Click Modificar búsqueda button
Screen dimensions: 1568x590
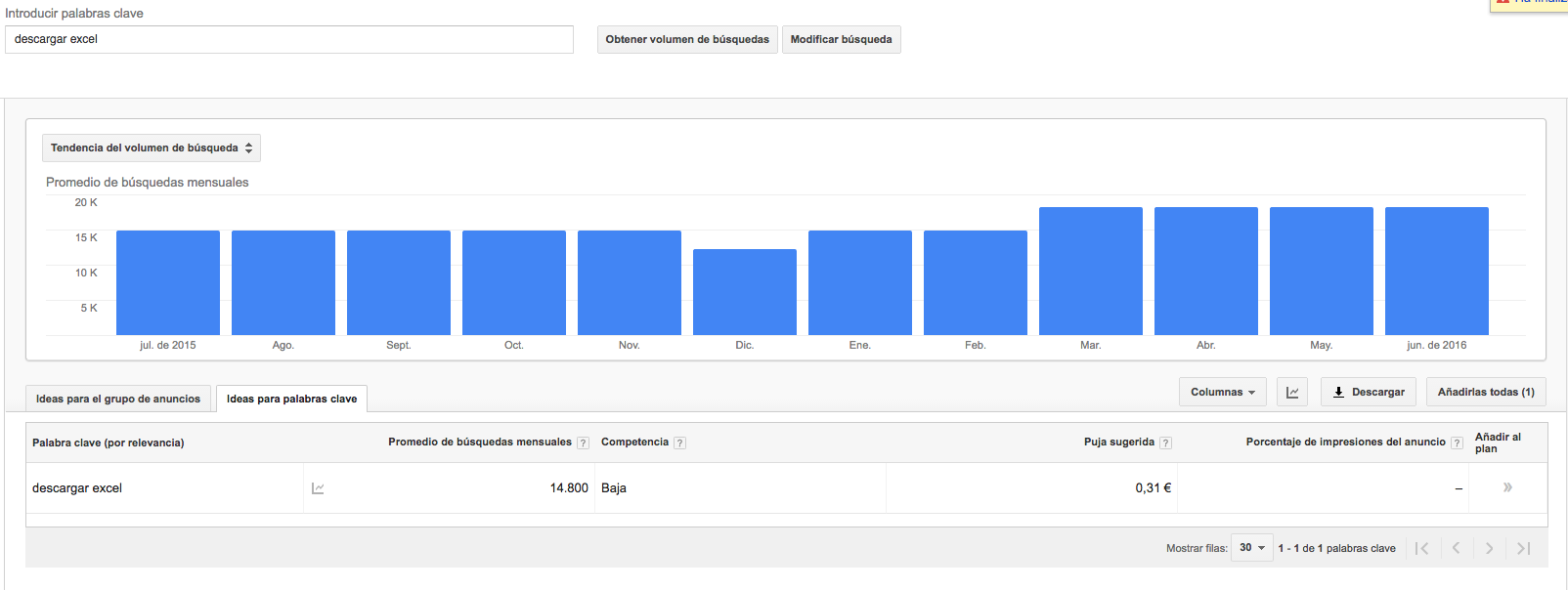point(842,39)
